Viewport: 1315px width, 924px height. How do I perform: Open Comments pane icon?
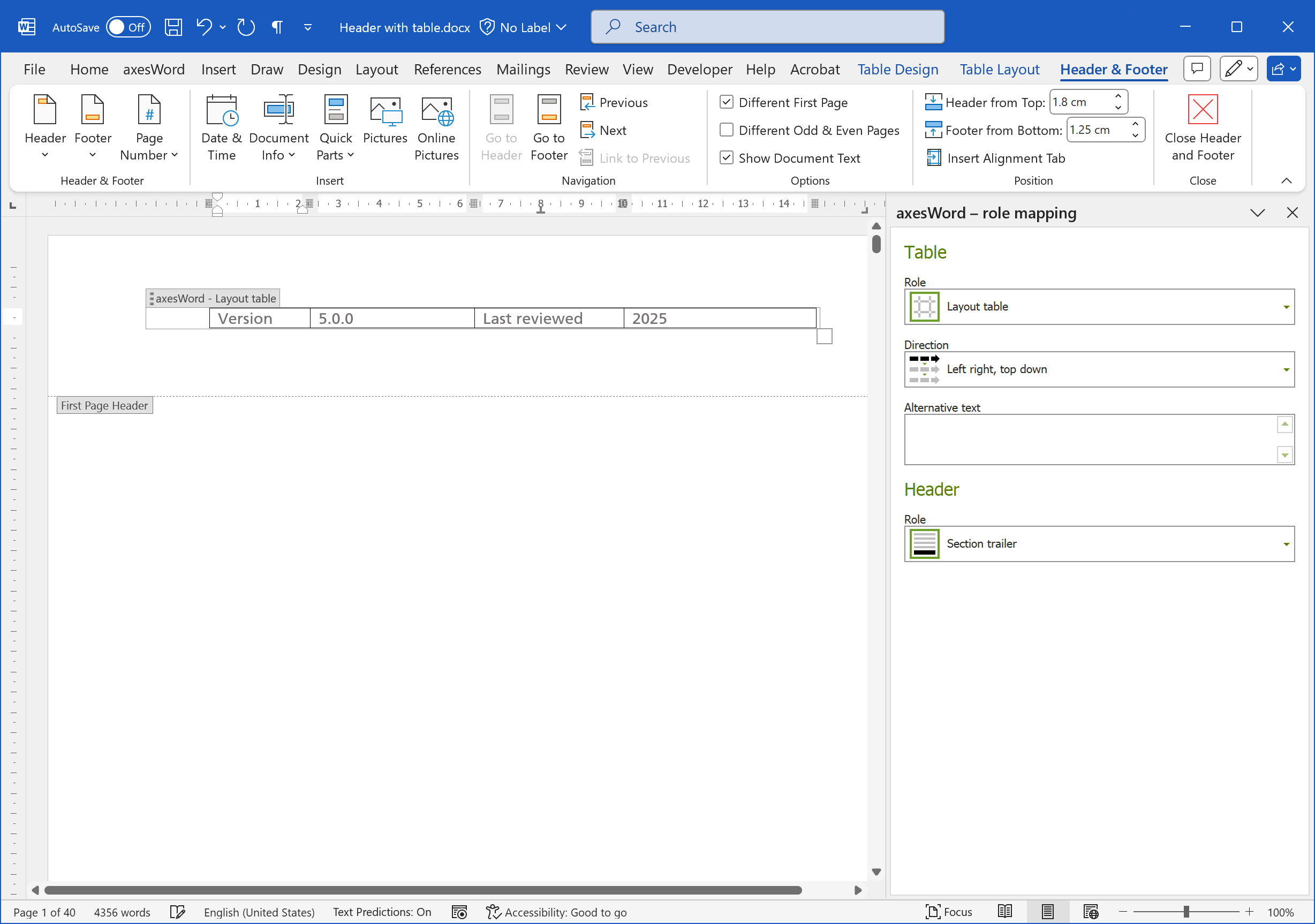pos(1197,69)
